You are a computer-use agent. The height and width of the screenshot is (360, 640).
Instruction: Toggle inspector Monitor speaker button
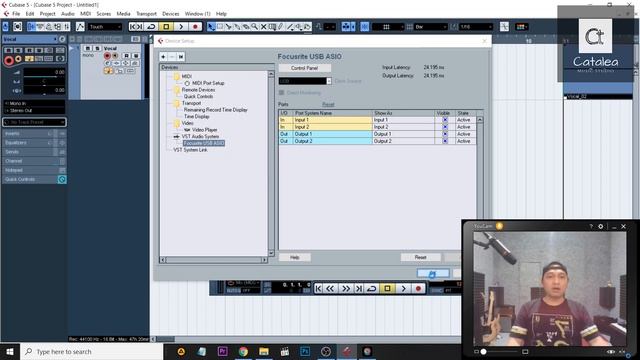tap(18, 59)
